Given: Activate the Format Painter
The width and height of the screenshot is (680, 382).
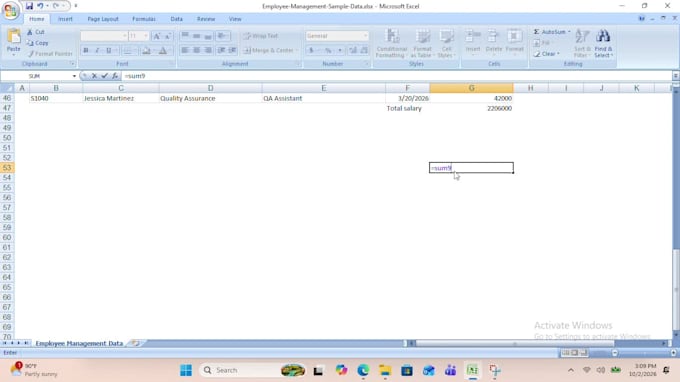Looking at the screenshot, I should point(49,54).
